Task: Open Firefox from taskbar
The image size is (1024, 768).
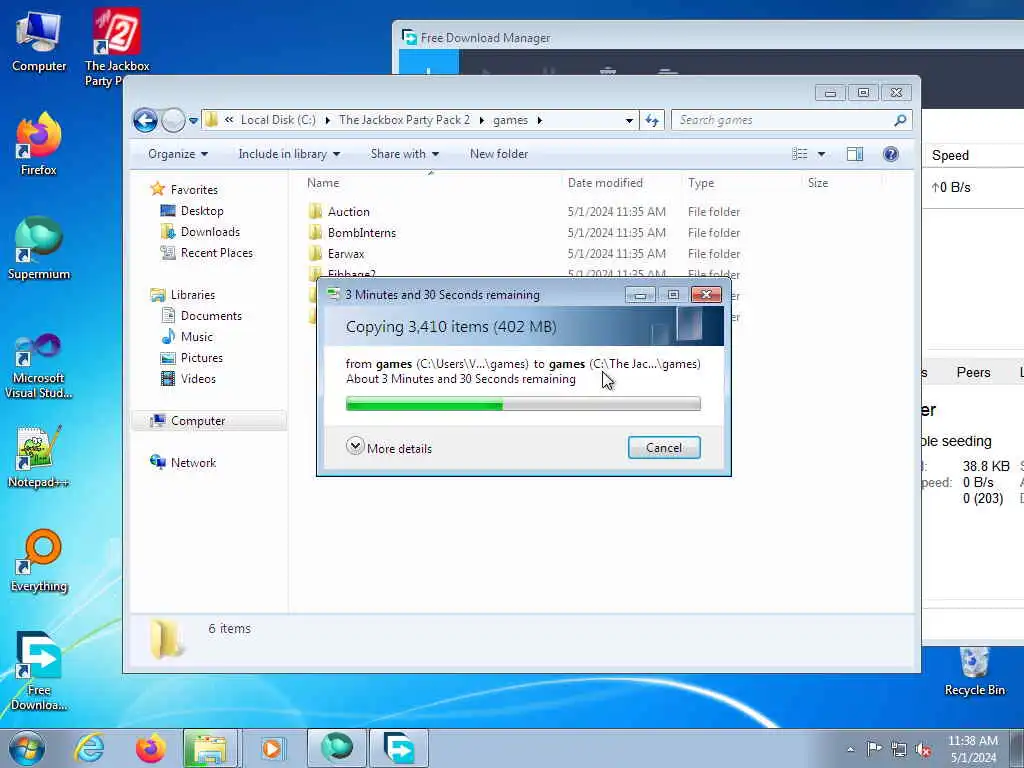Action: [x=150, y=748]
